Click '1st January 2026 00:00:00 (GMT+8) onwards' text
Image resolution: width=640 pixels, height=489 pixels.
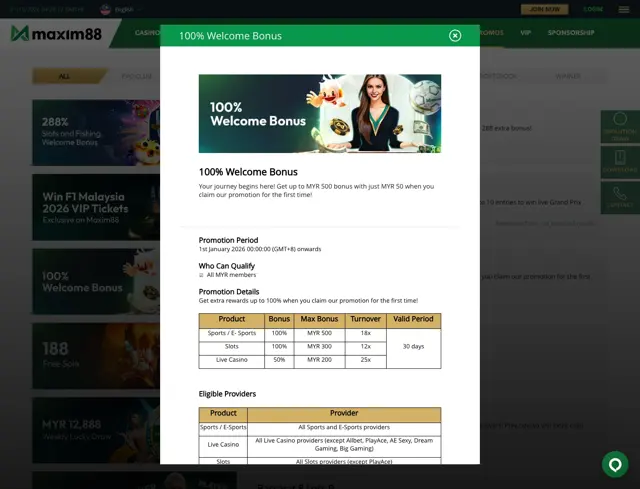260,249
